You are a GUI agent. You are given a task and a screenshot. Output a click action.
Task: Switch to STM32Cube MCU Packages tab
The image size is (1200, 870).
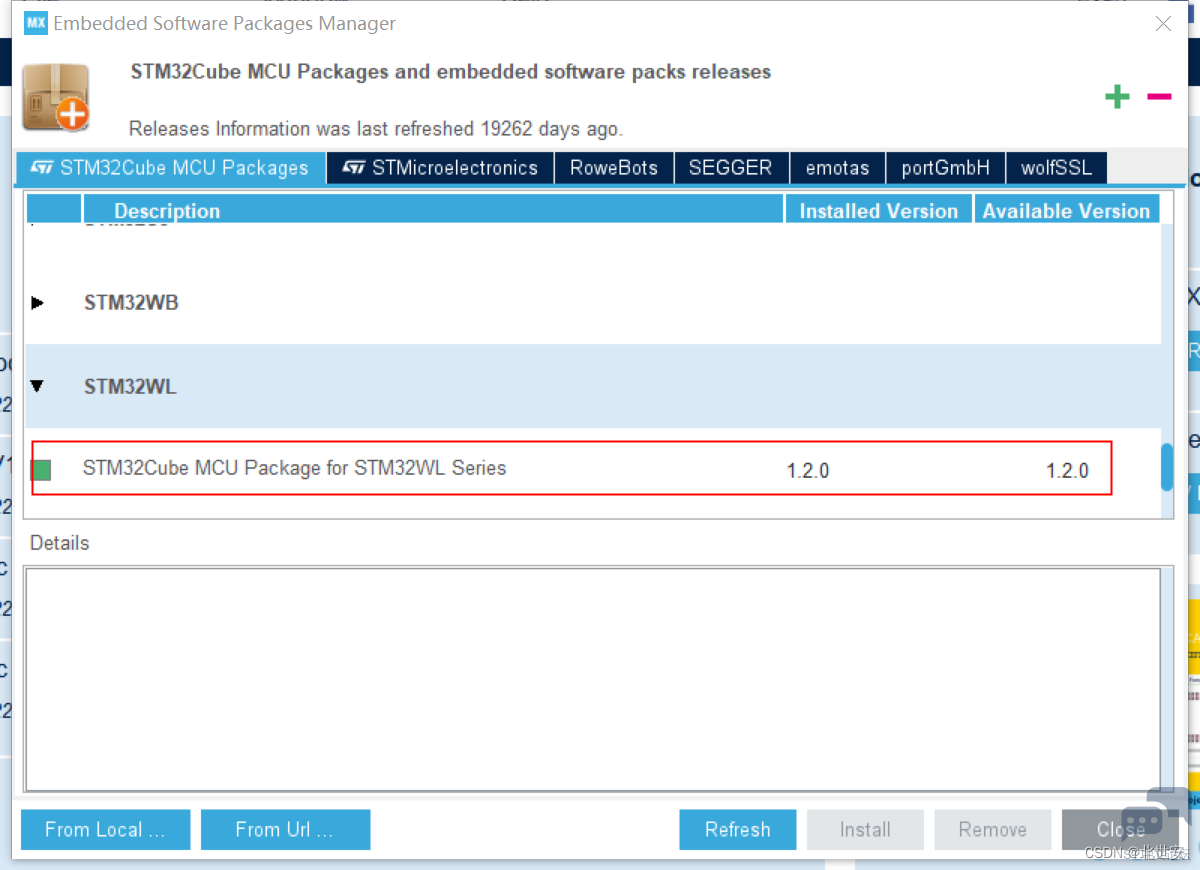point(171,168)
